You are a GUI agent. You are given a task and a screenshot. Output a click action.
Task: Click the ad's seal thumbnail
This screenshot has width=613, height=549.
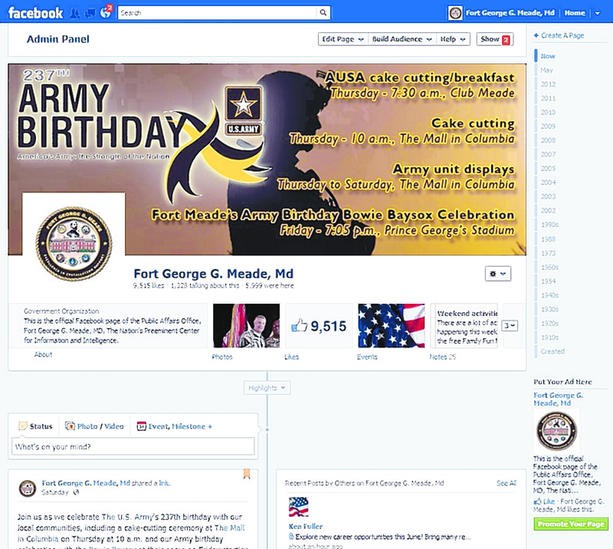pos(556,431)
